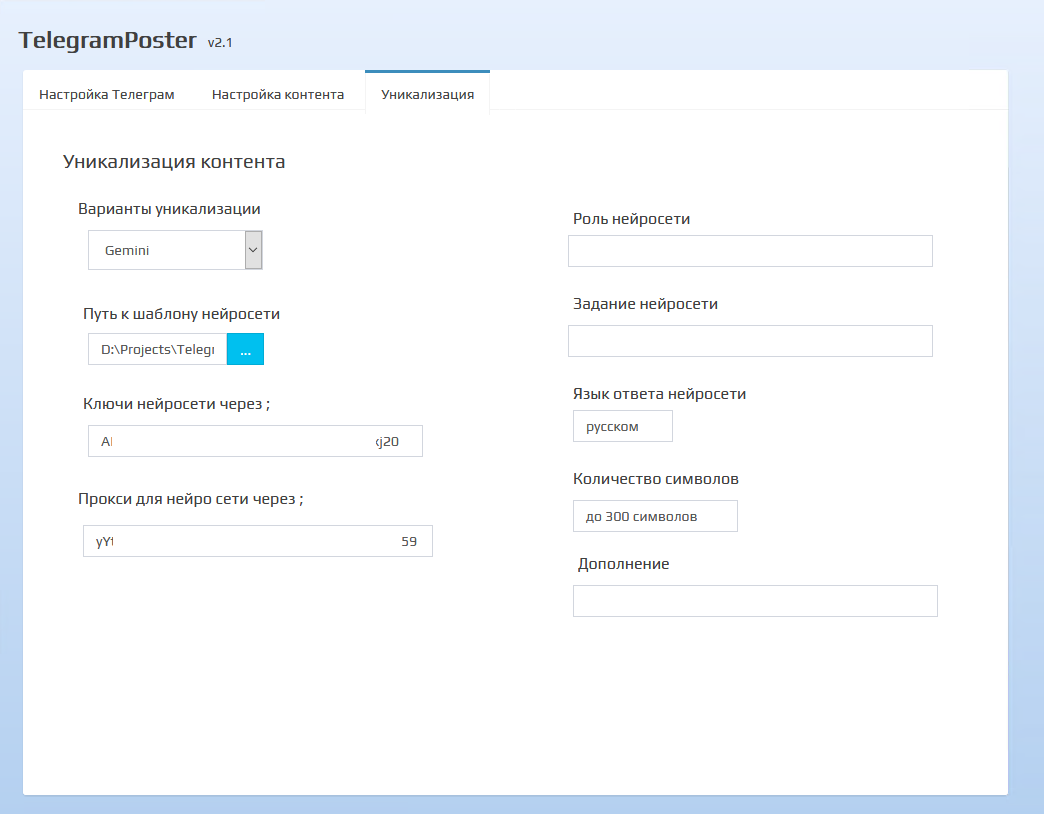
Task: Click the Язык ответа нейросети label
Action: tap(659, 394)
